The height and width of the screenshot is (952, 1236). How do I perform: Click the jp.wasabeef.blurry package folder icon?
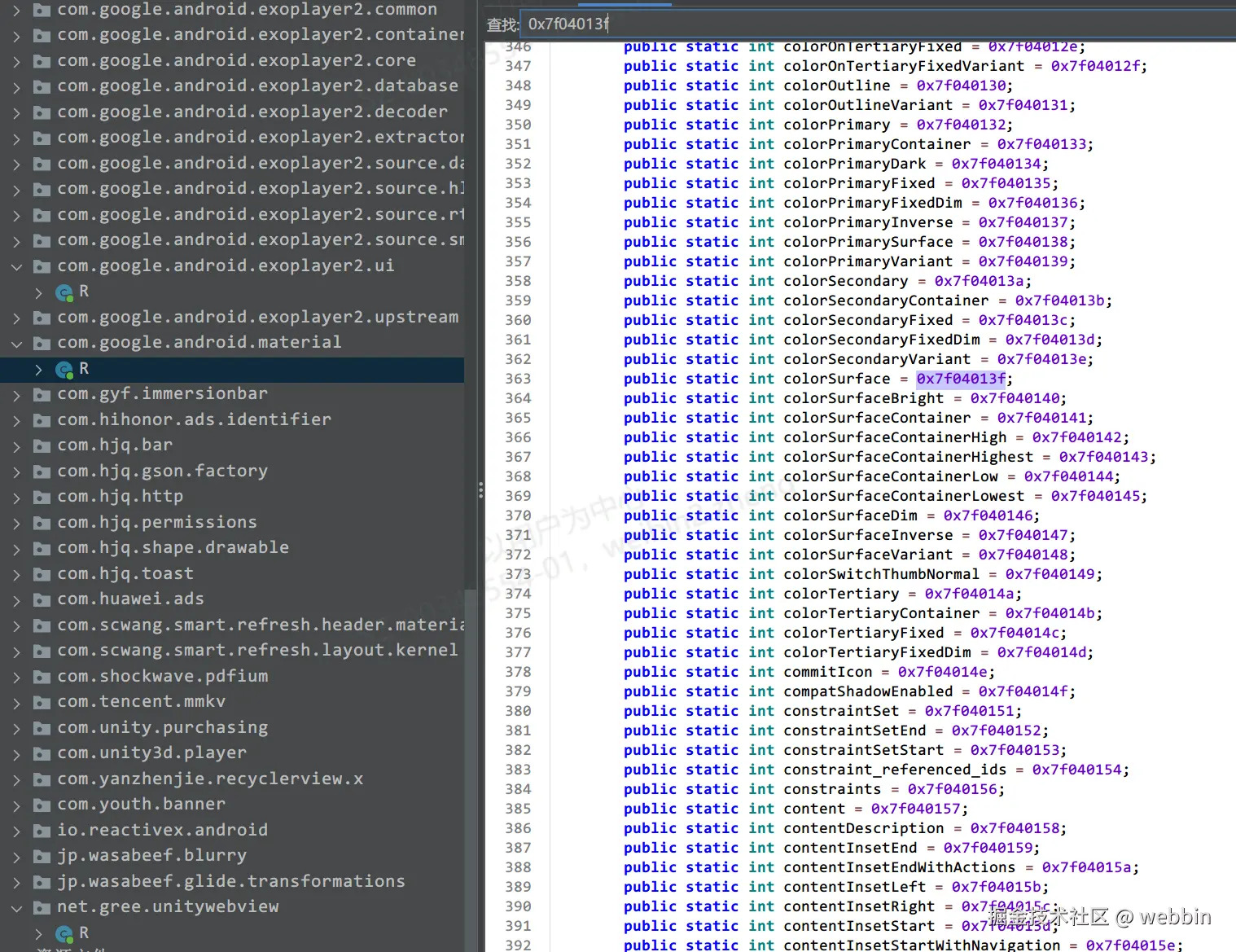point(42,856)
